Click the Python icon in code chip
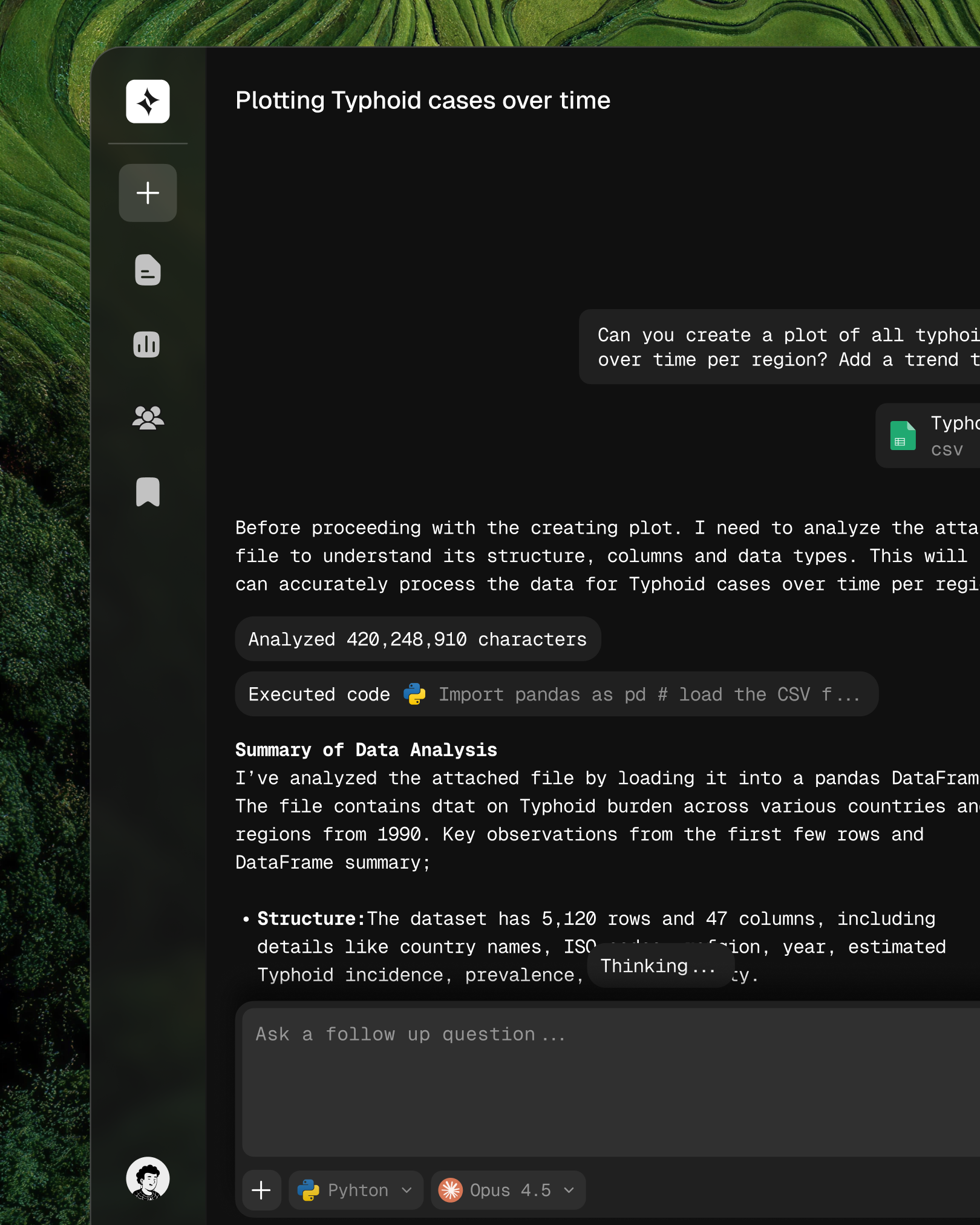Image resolution: width=980 pixels, height=1225 pixels. [x=414, y=694]
